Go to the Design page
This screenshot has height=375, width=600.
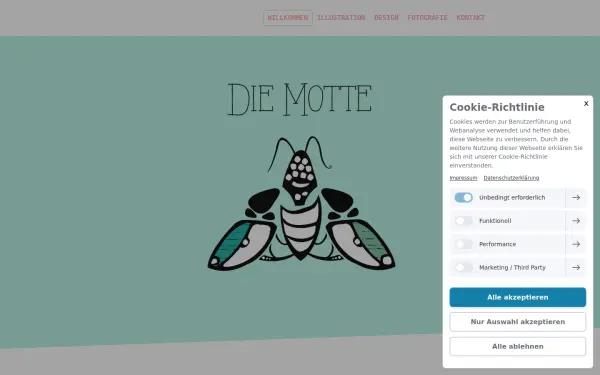(386, 18)
